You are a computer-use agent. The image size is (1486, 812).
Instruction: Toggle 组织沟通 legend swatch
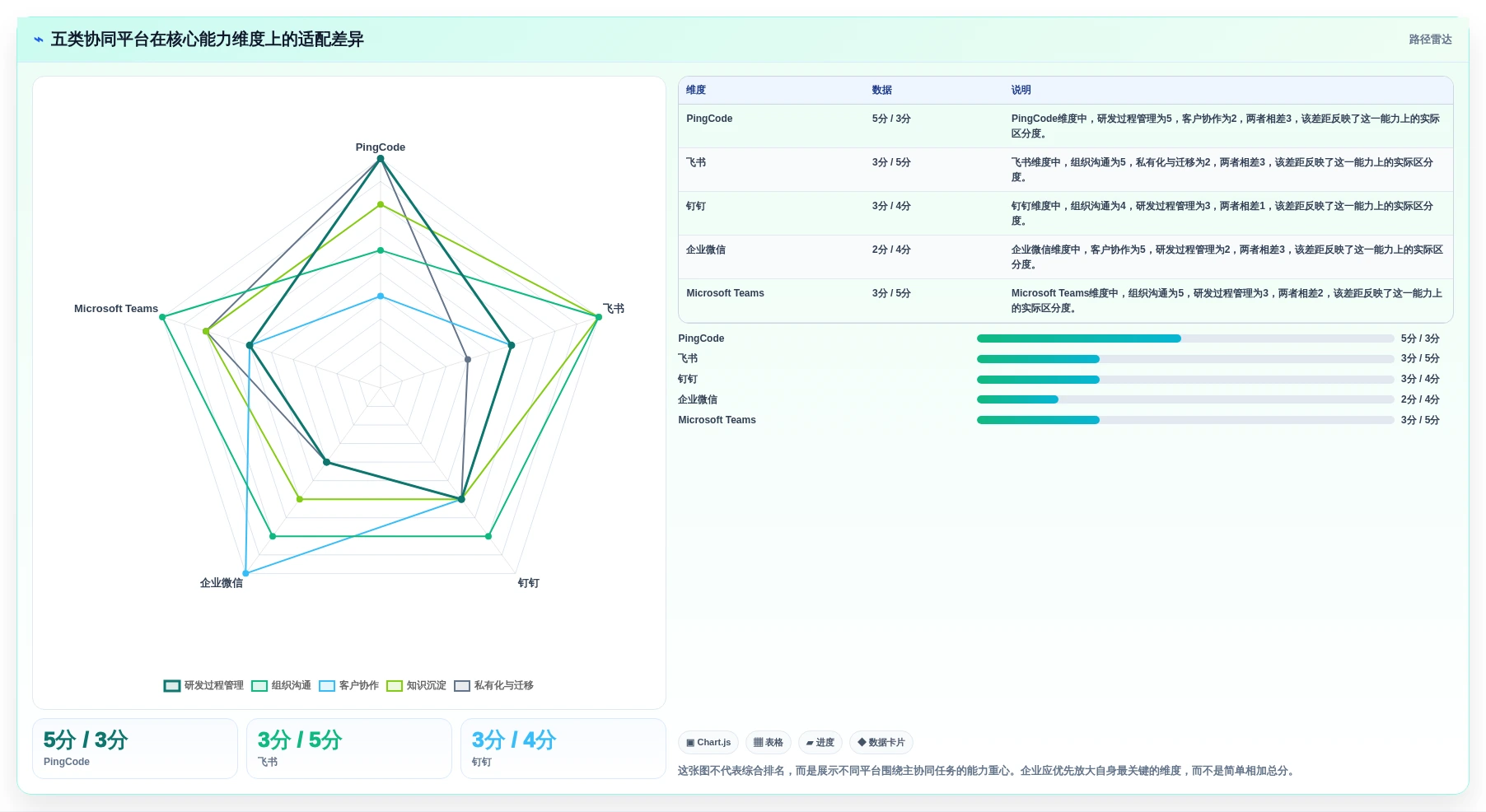click(259, 686)
